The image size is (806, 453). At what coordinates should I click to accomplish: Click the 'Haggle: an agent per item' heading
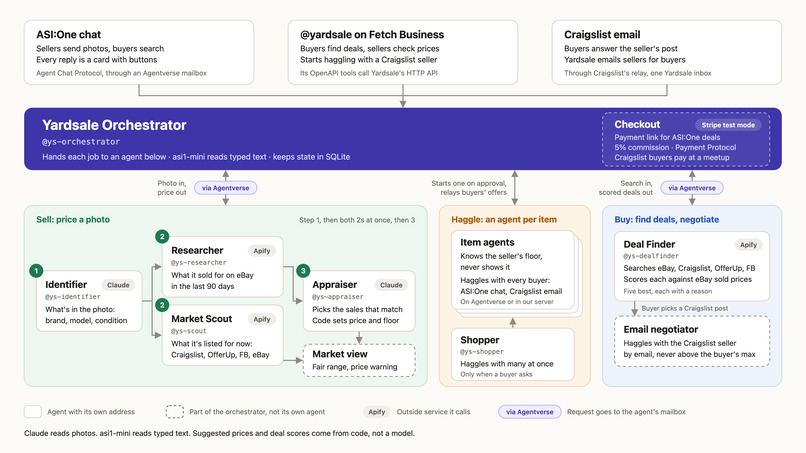tap(504, 220)
